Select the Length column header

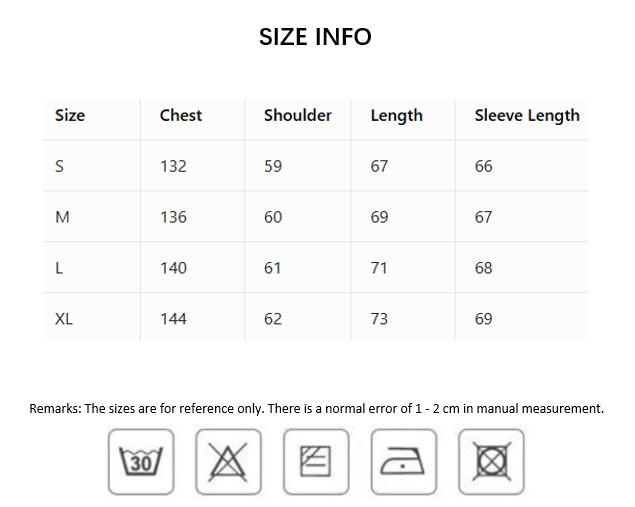[x=396, y=115]
